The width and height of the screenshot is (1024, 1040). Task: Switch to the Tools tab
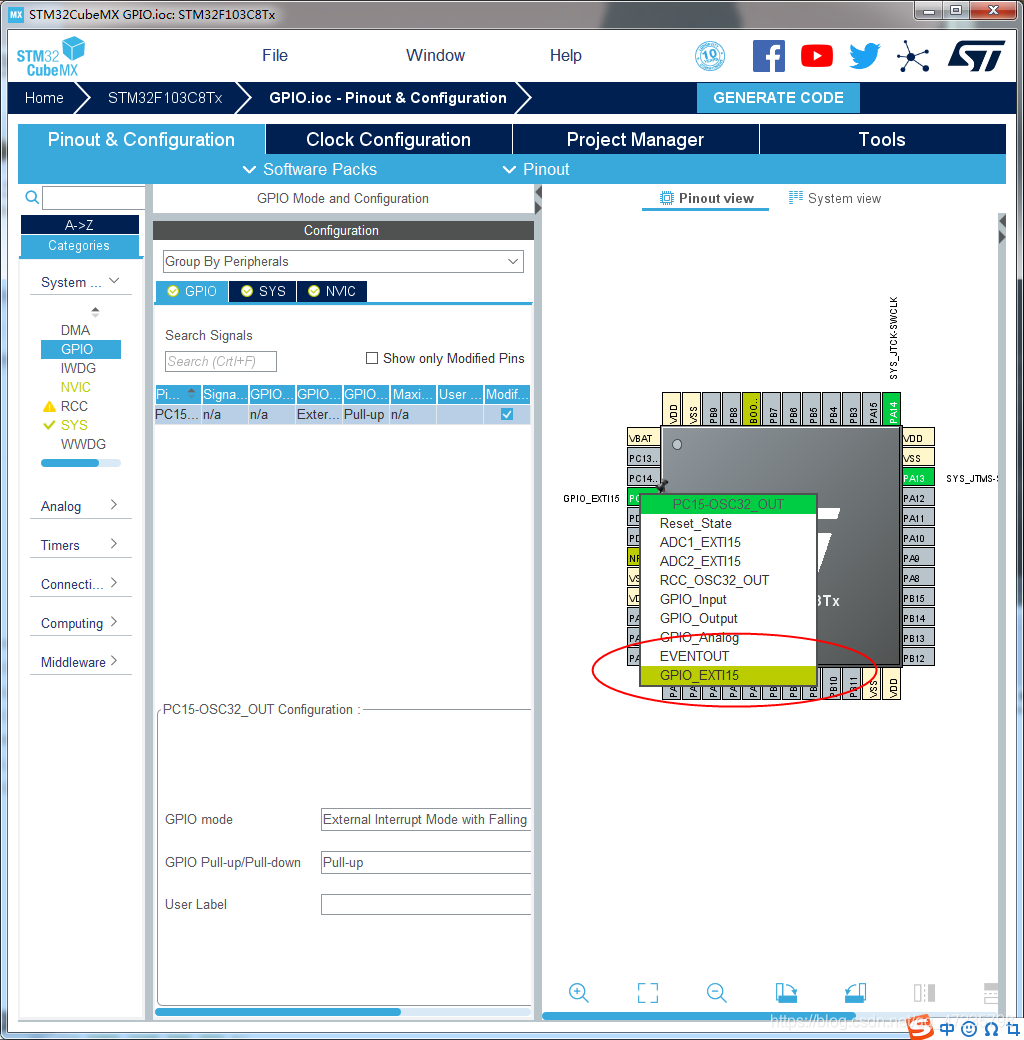pos(882,139)
